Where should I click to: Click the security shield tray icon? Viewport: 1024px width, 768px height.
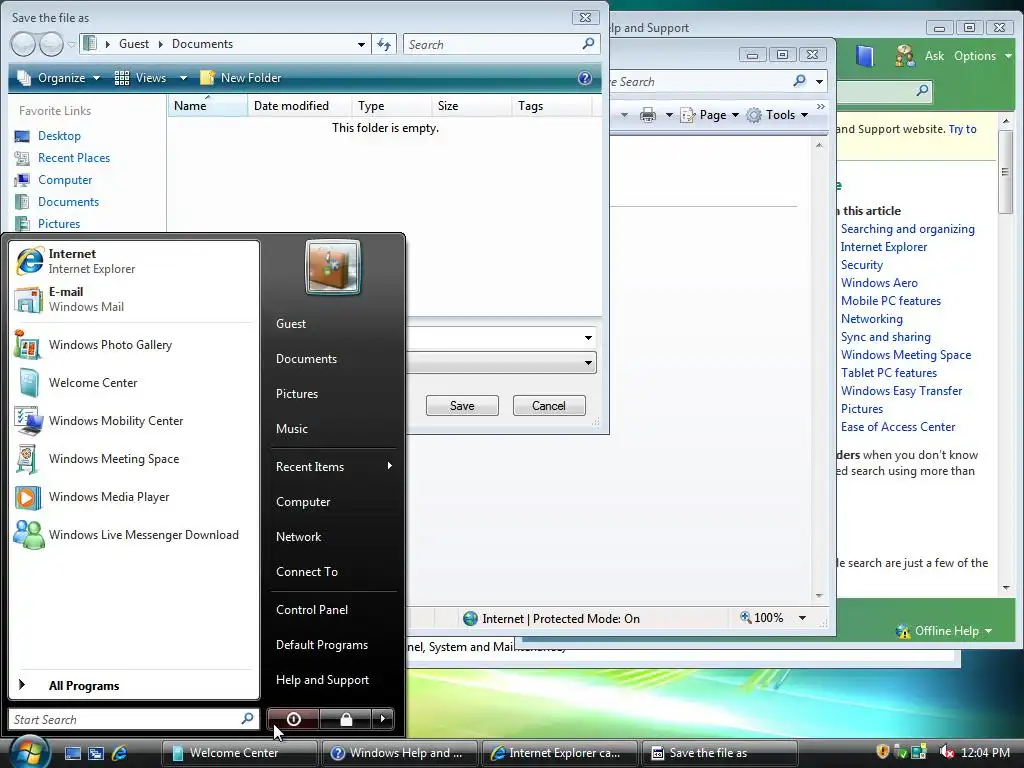click(x=882, y=752)
